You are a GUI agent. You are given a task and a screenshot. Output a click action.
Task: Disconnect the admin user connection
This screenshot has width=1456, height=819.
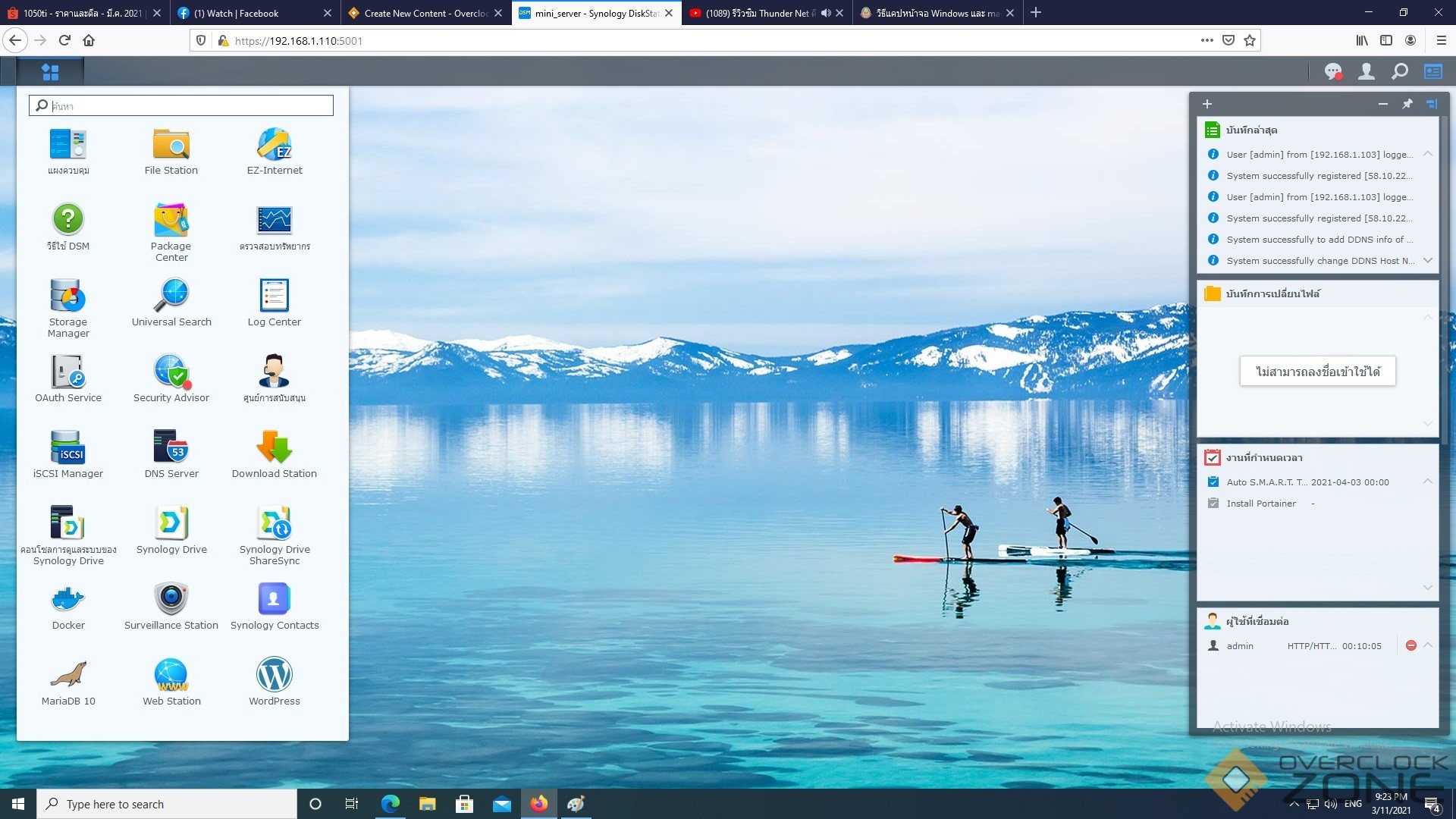1411,646
